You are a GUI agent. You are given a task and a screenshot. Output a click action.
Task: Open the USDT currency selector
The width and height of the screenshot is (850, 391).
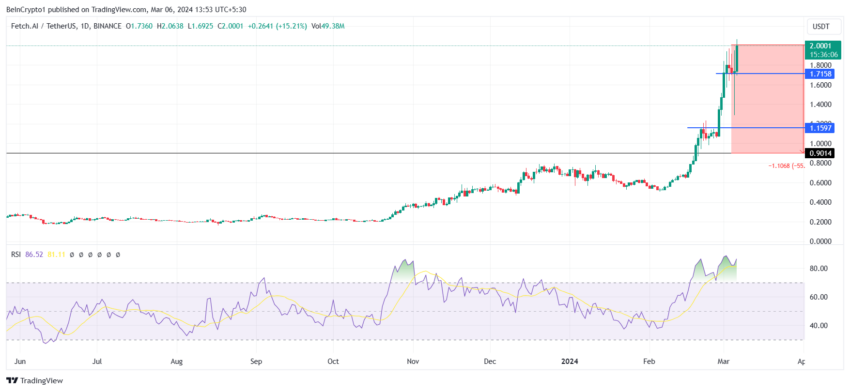pos(819,26)
